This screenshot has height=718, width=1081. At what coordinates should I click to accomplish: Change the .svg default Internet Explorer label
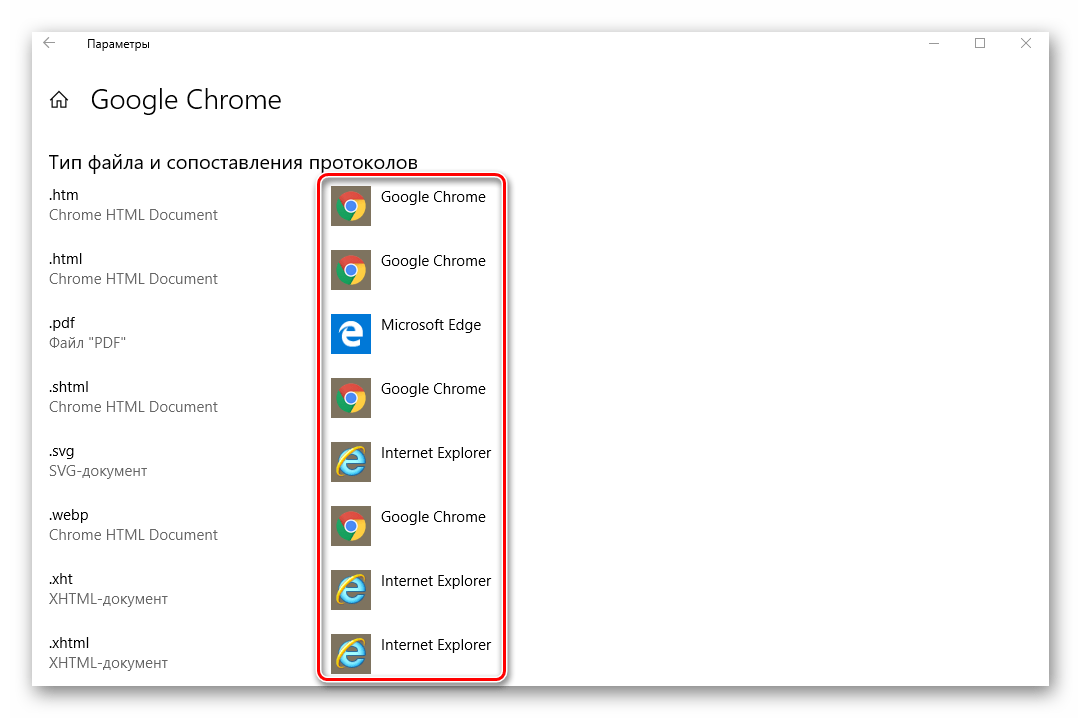click(x=436, y=453)
